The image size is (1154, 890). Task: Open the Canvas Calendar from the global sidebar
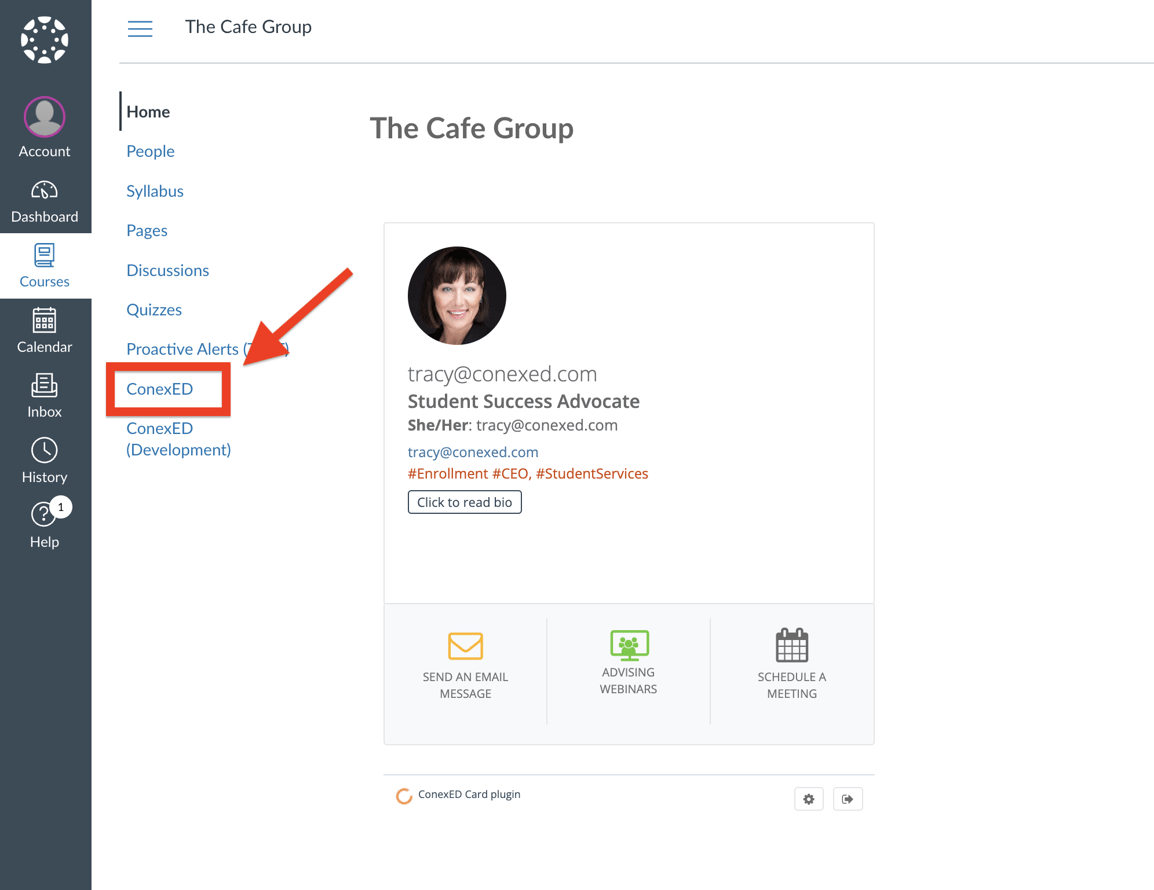pos(44,330)
